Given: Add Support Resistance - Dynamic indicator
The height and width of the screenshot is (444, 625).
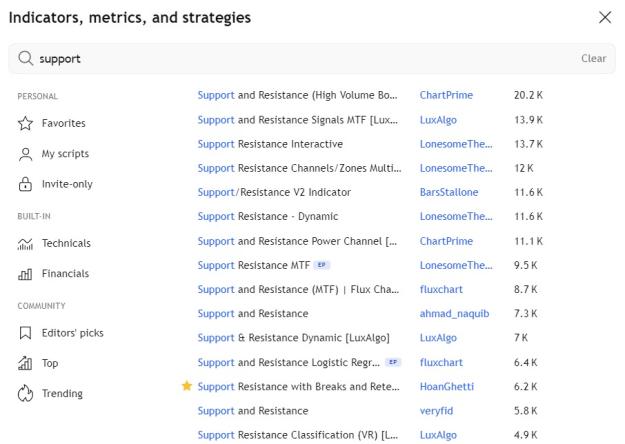Looking at the screenshot, I should (x=268, y=216).
